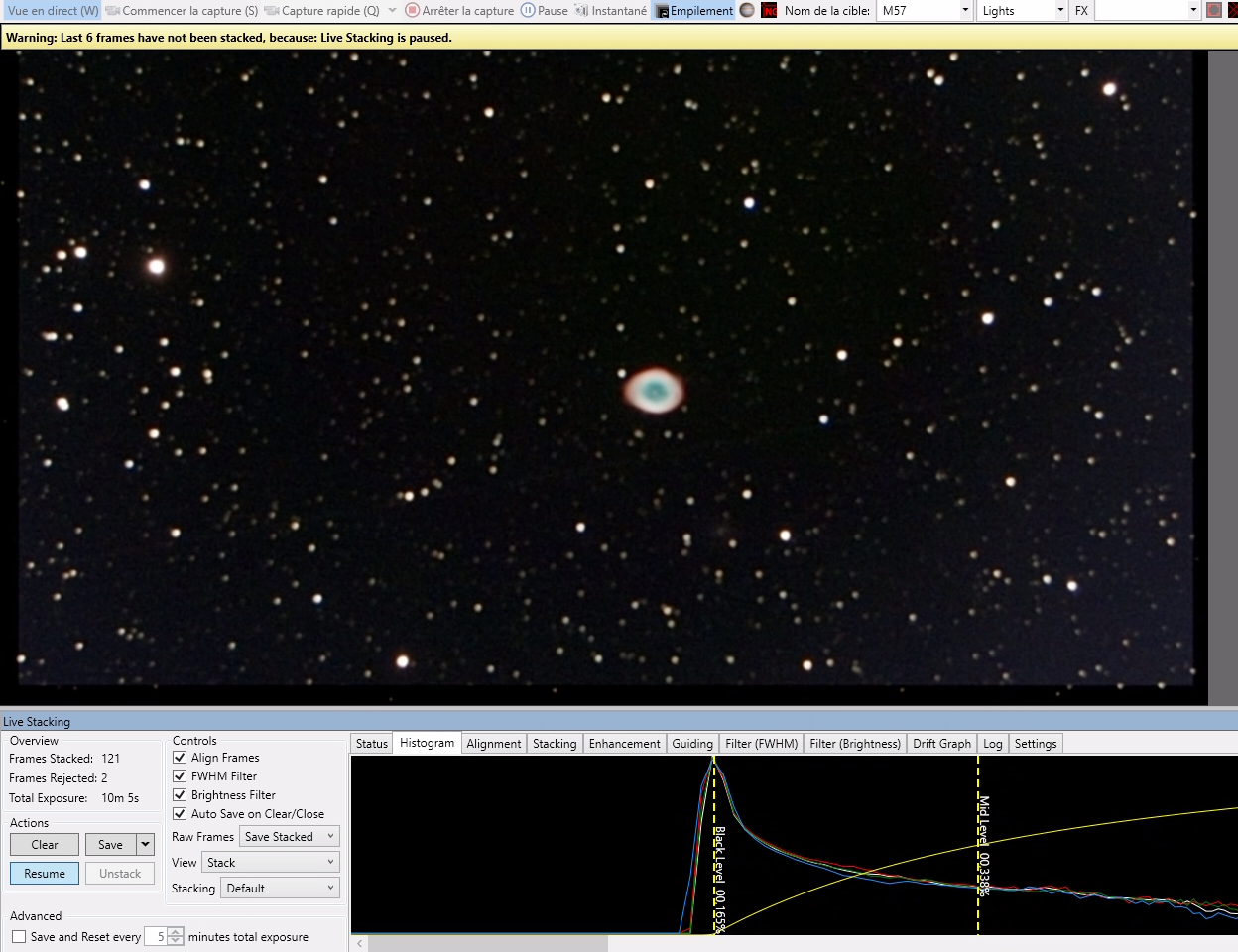This screenshot has width=1238, height=952.
Task: Show the Drift Graph tab
Action: (941, 744)
